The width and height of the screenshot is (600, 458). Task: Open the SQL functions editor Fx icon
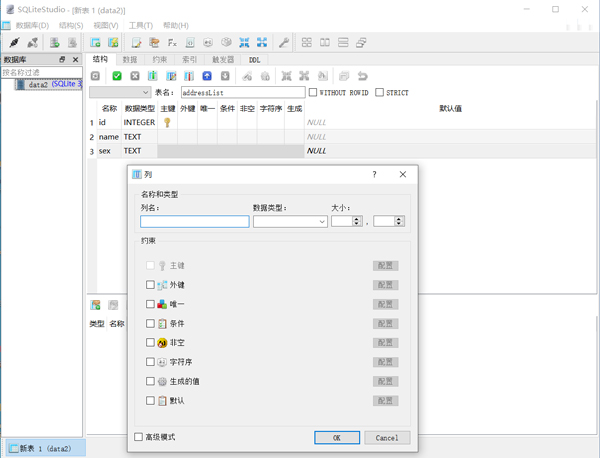(x=172, y=43)
